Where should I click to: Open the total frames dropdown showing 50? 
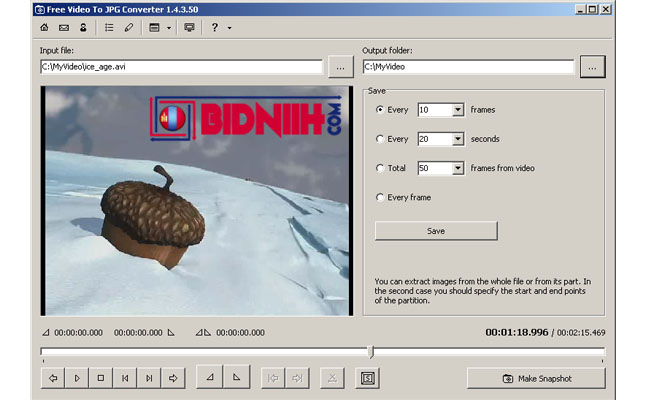458,168
